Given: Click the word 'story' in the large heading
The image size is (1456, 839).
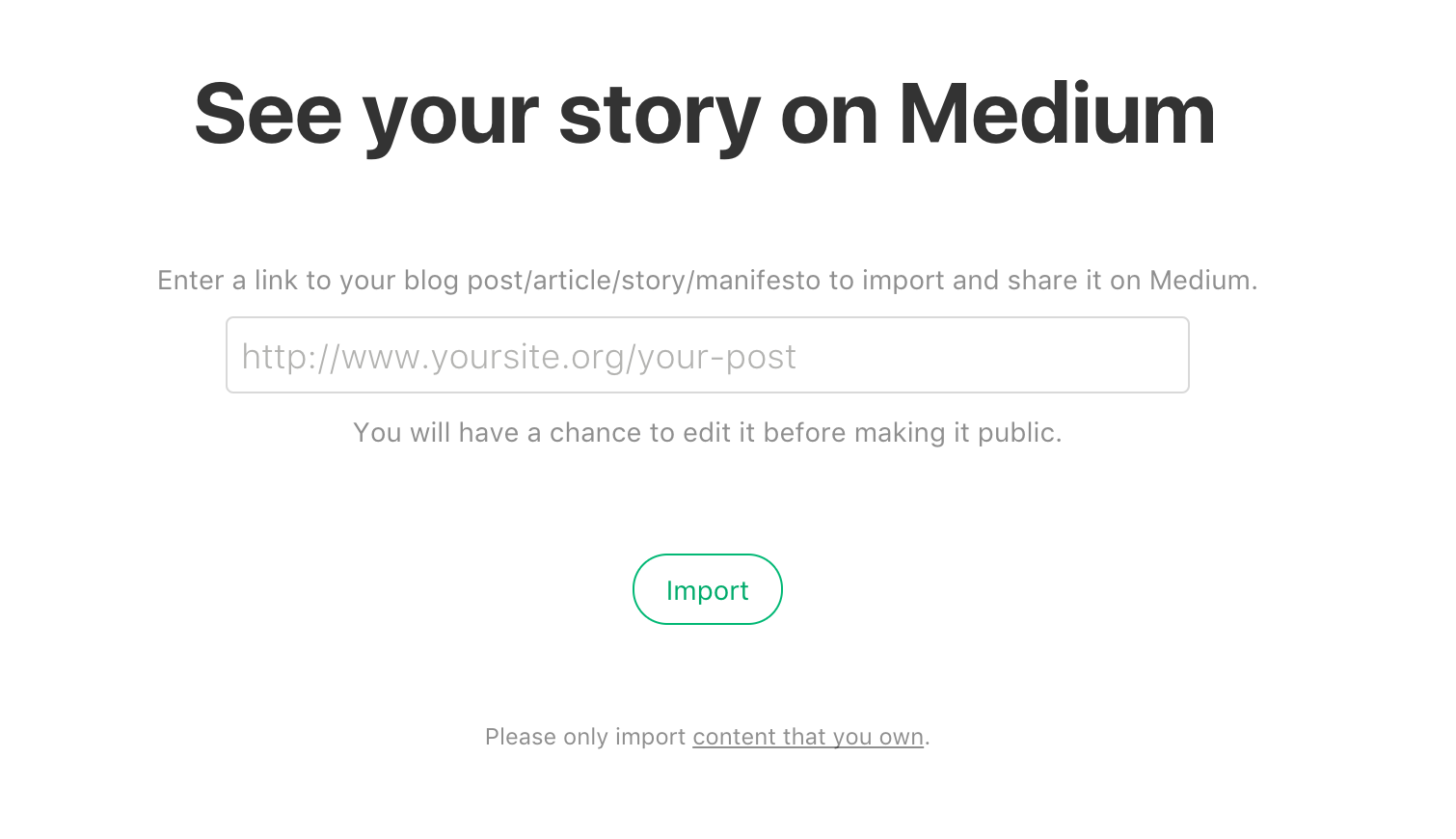Looking at the screenshot, I should pyautogui.click(x=660, y=118).
